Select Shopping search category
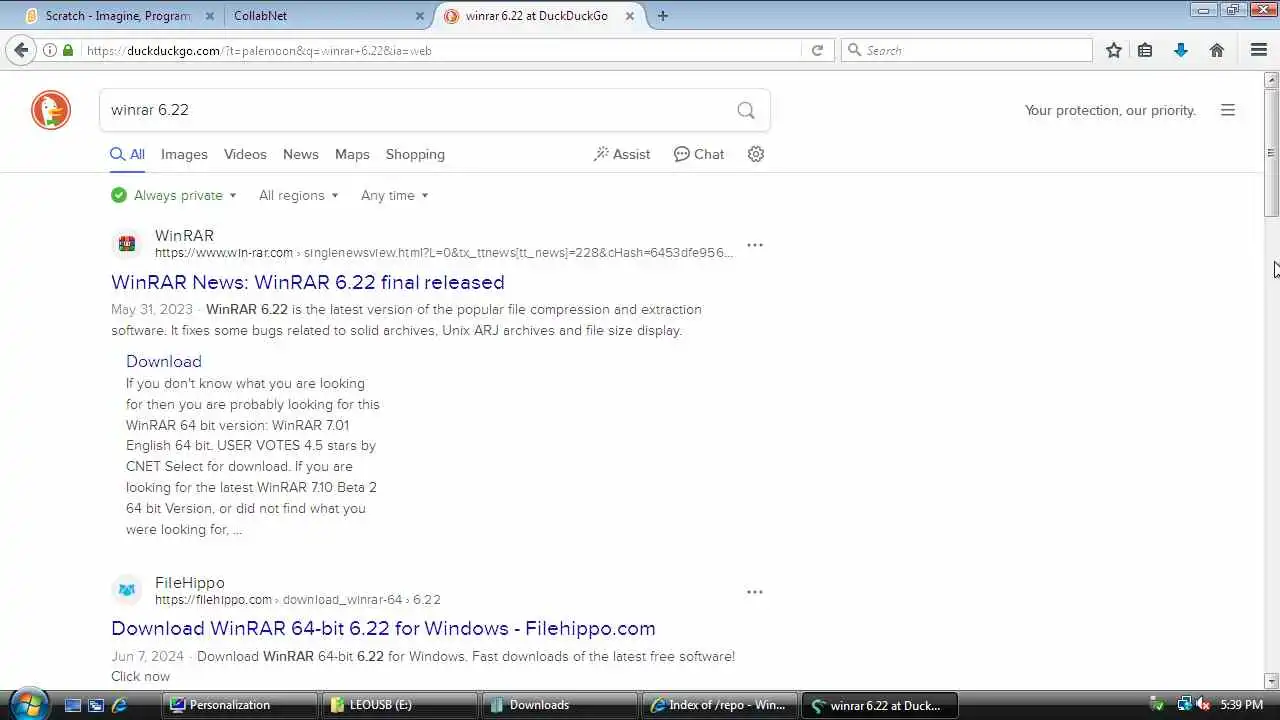This screenshot has width=1280, height=720. [415, 154]
